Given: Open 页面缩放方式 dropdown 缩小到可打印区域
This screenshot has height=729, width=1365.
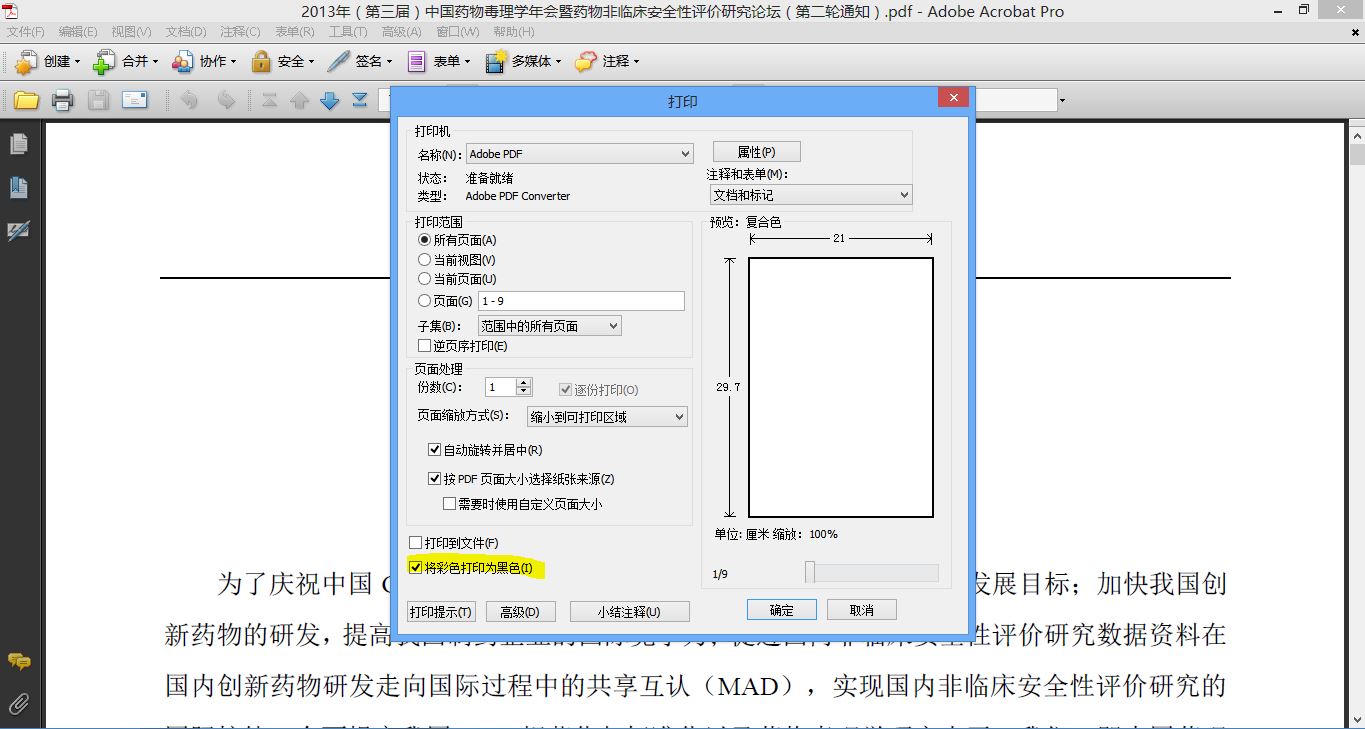Looking at the screenshot, I should click(607, 417).
